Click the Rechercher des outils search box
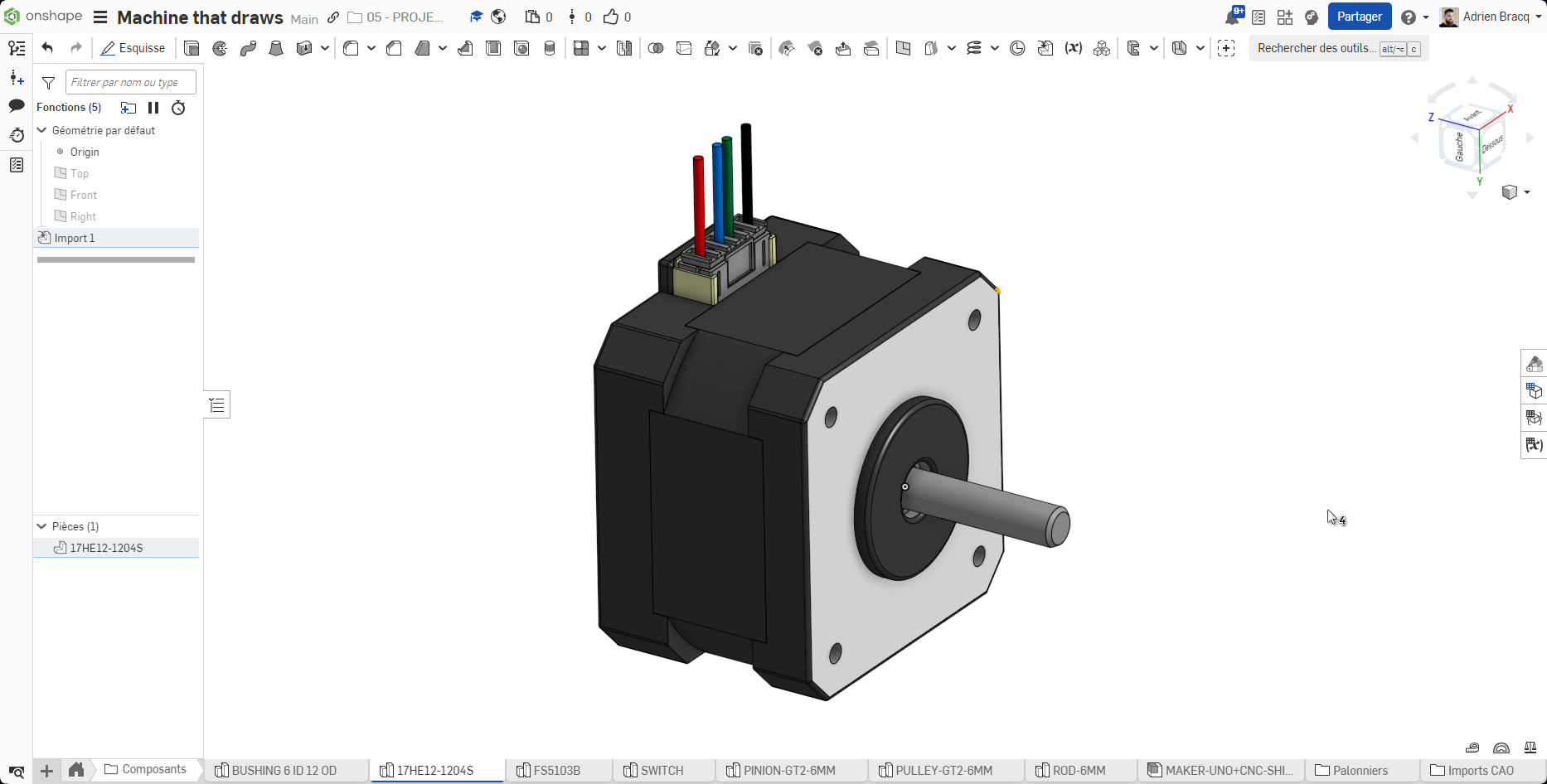This screenshot has height=784, width=1547. point(1338,48)
